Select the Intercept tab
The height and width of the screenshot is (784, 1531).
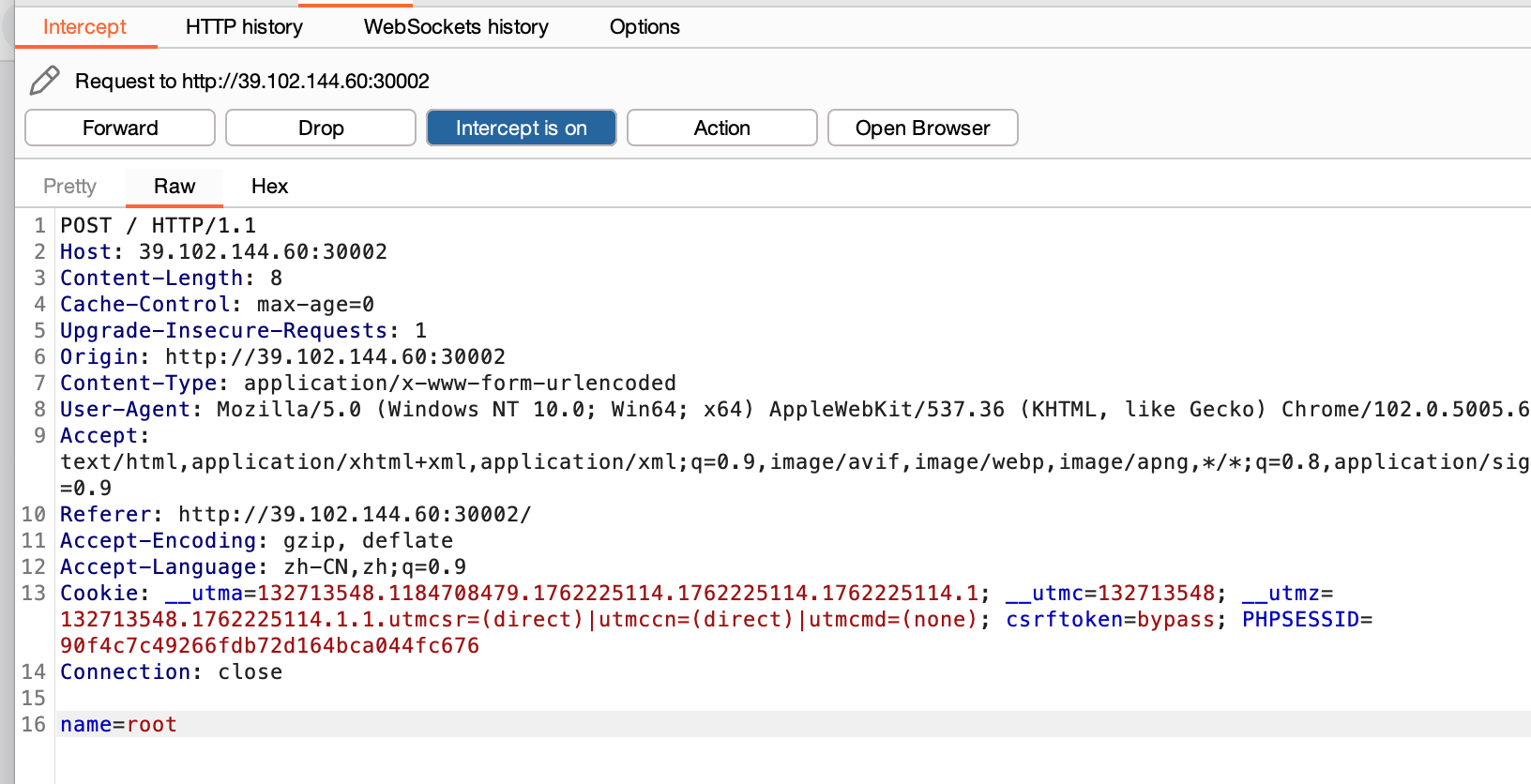pyautogui.click(x=84, y=27)
